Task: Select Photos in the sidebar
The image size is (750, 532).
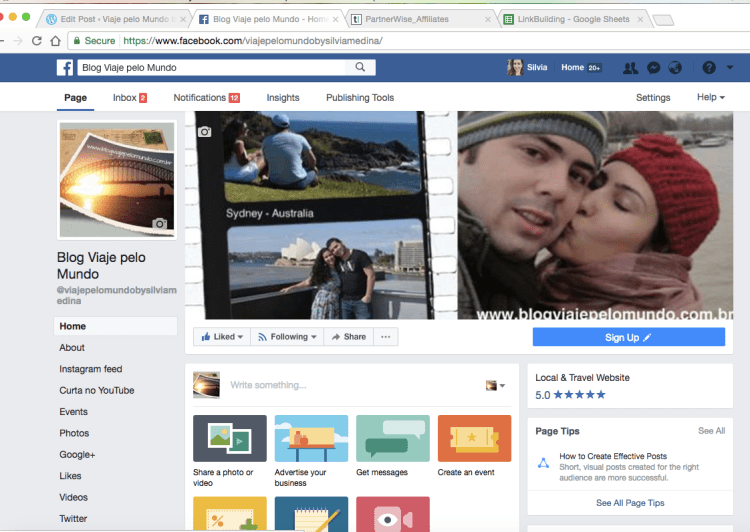Action: pyautogui.click(x=74, y=433)
